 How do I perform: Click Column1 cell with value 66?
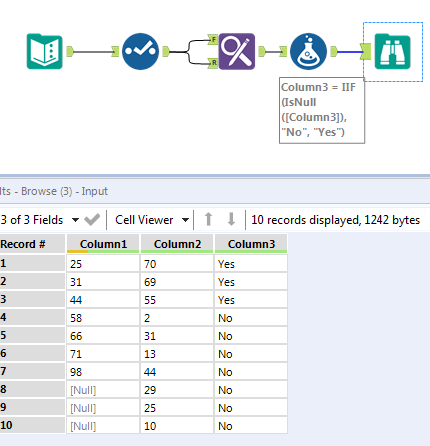pyautogui.click(x=103, y=336)
